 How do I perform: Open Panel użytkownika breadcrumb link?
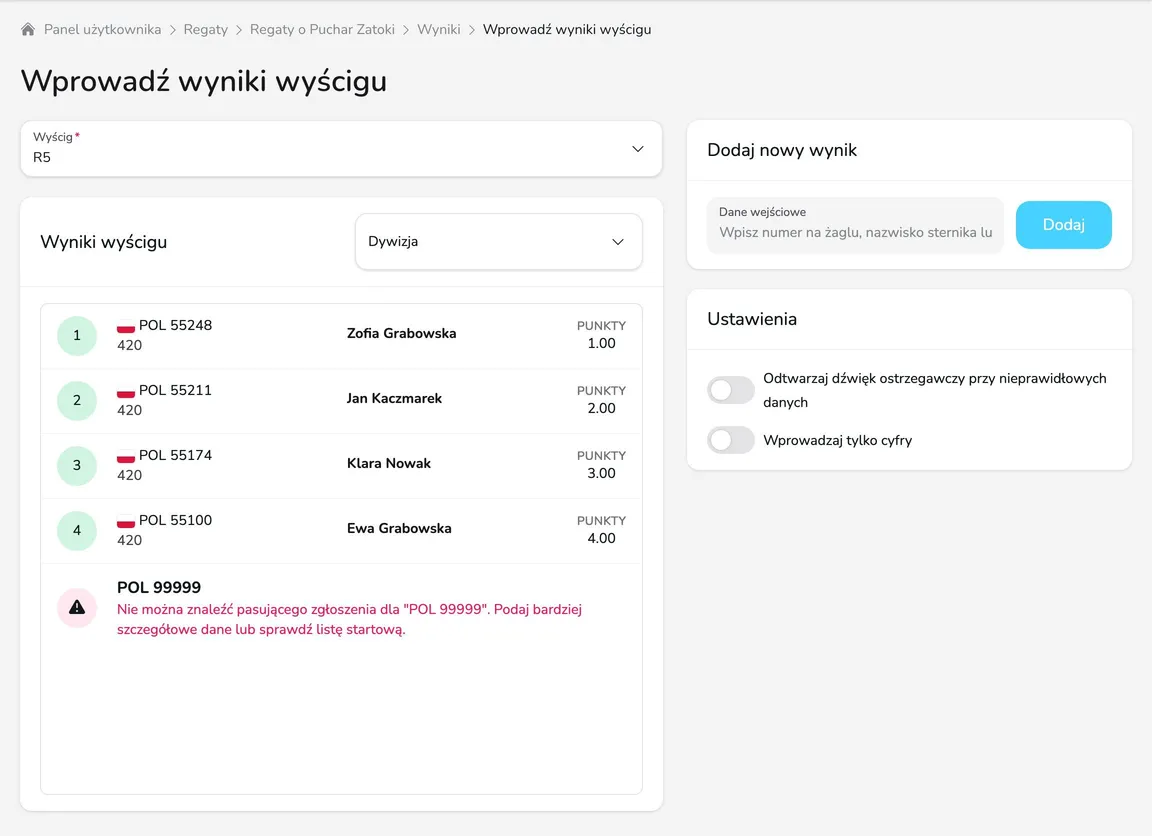102,29
